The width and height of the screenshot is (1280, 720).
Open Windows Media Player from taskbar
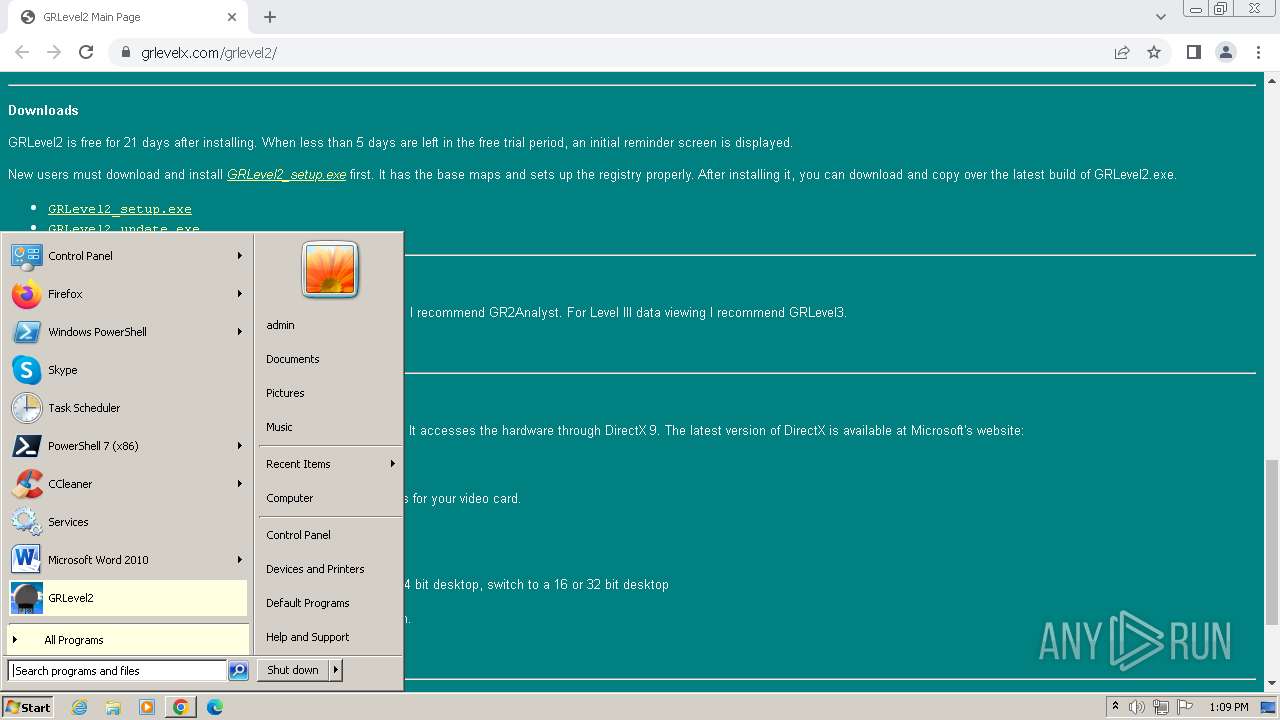(147, 707)
